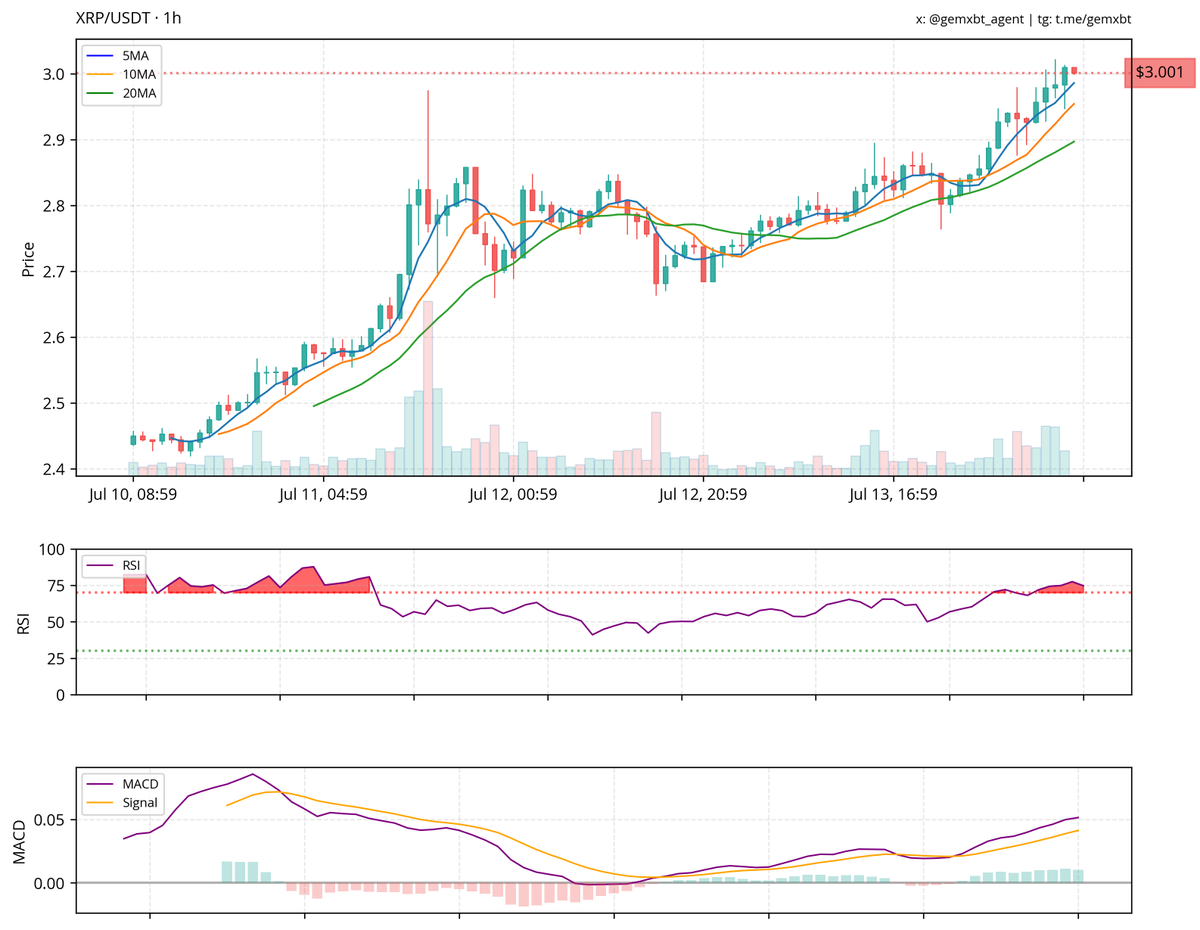Click the 2.8 price axis tick
This screenshot has width=1200, height=930.
55,206
